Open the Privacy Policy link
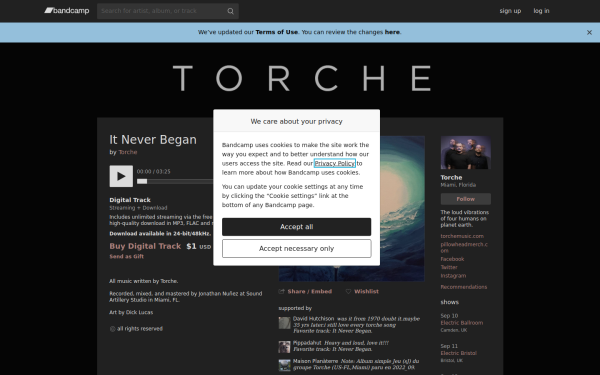600x375 pixels. tap(335, 163)
